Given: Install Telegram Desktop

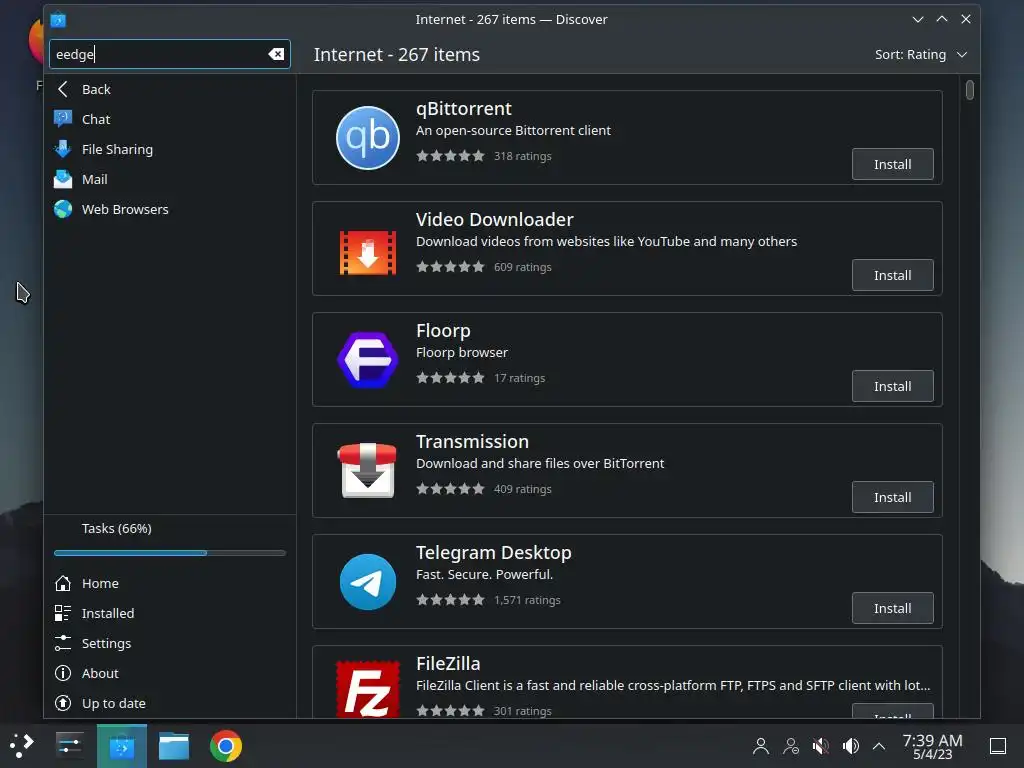Looking at the screenshot, I should tap(893, 609).
